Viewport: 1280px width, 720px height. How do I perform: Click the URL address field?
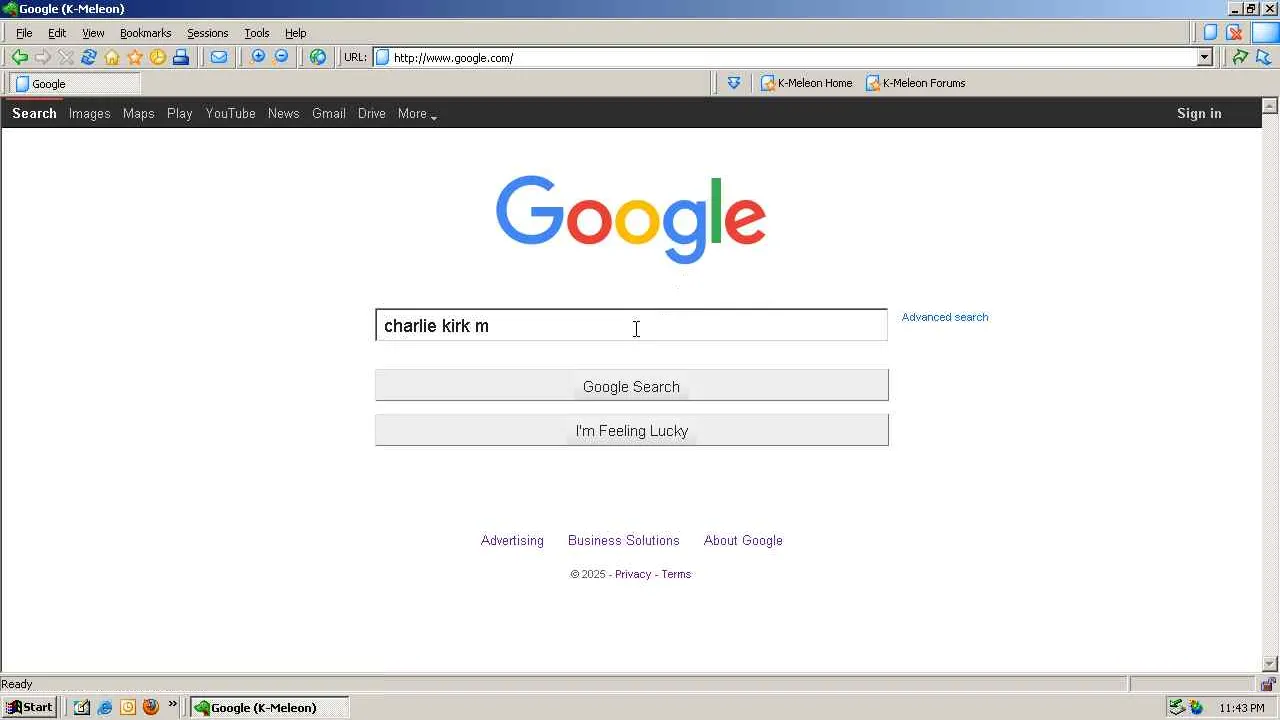point(795,57)
